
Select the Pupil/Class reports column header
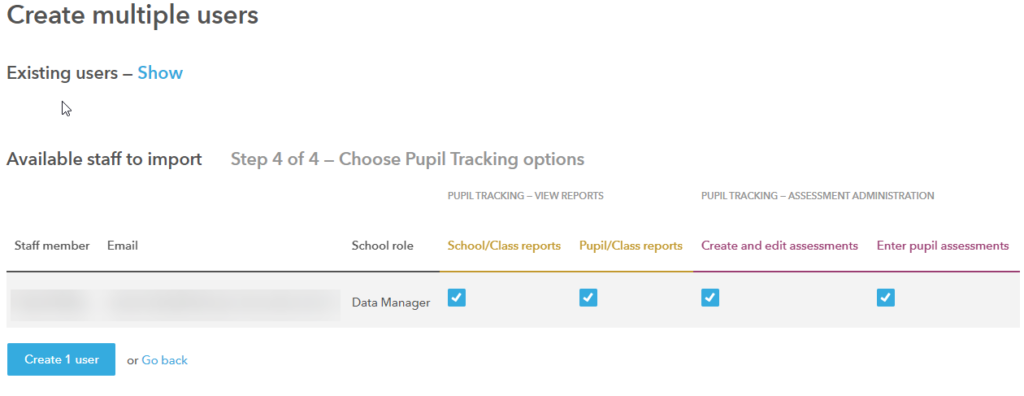point(631,246)
